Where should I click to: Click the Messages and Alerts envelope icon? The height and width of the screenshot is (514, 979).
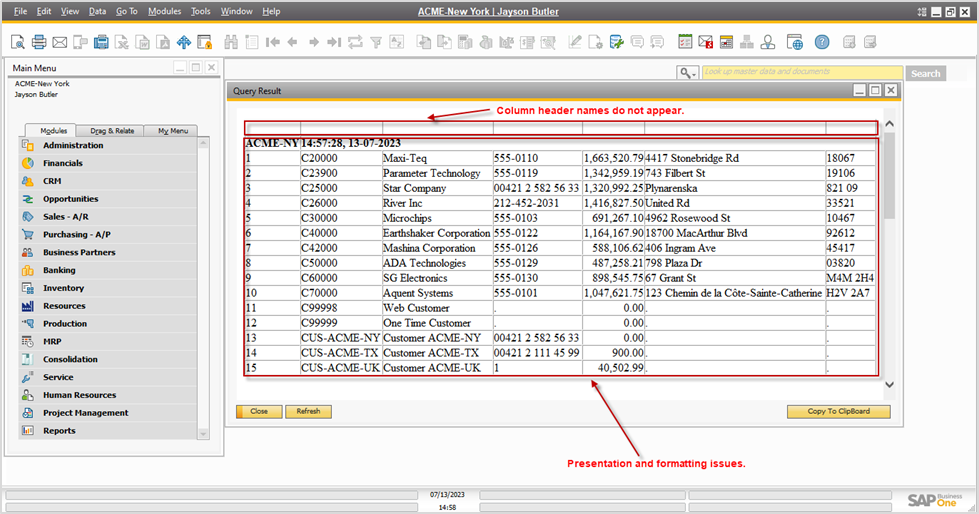705,42
